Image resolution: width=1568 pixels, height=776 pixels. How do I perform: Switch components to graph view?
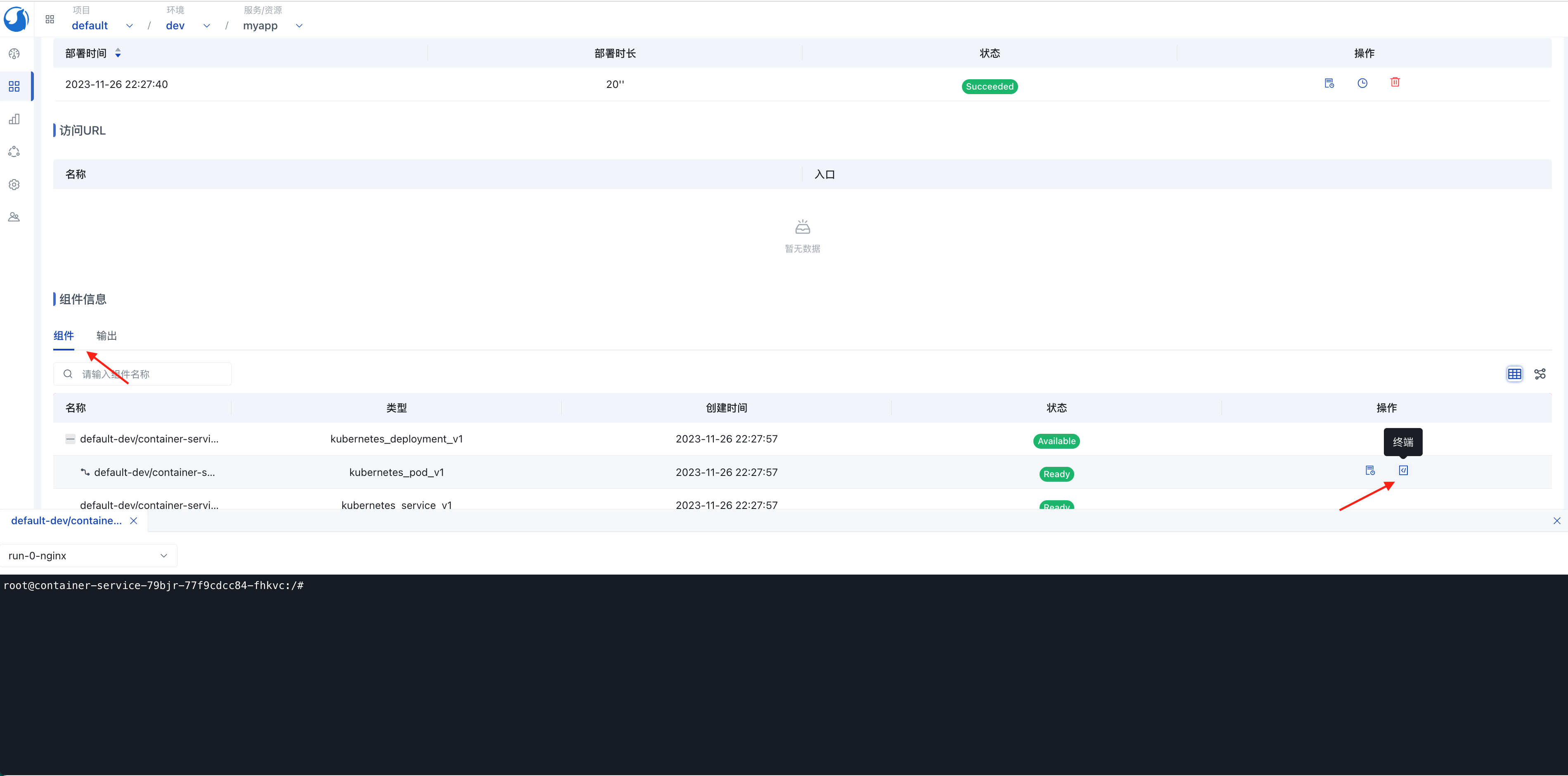click(x=1540, y=374)
